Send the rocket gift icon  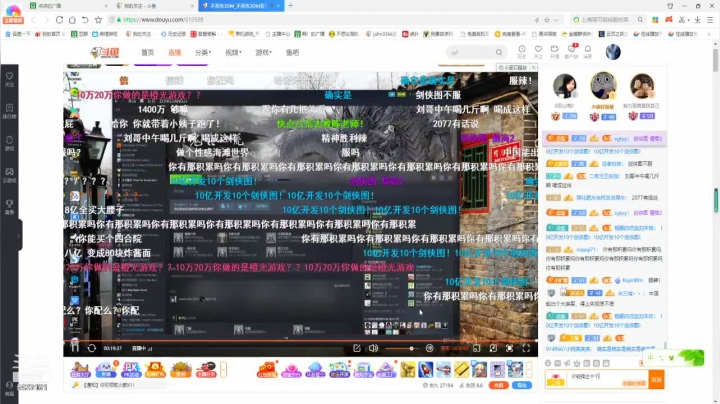tap(426, 369)
